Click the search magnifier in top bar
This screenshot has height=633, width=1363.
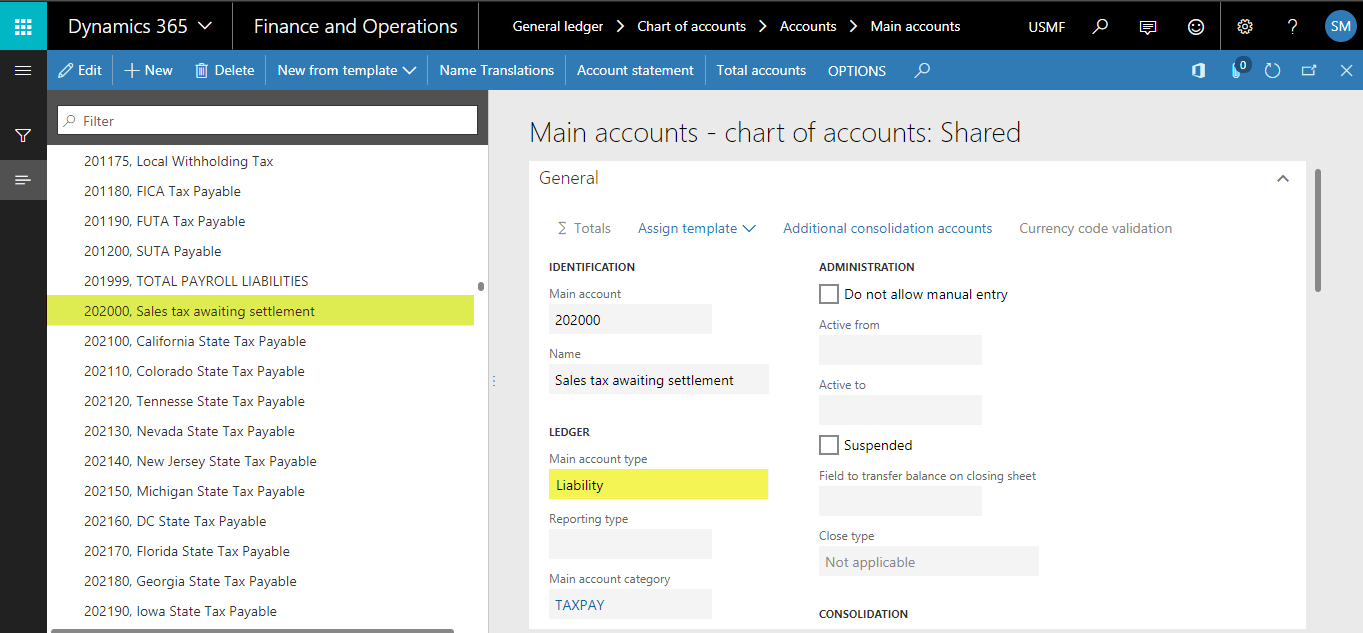(x=1100, y=27)
